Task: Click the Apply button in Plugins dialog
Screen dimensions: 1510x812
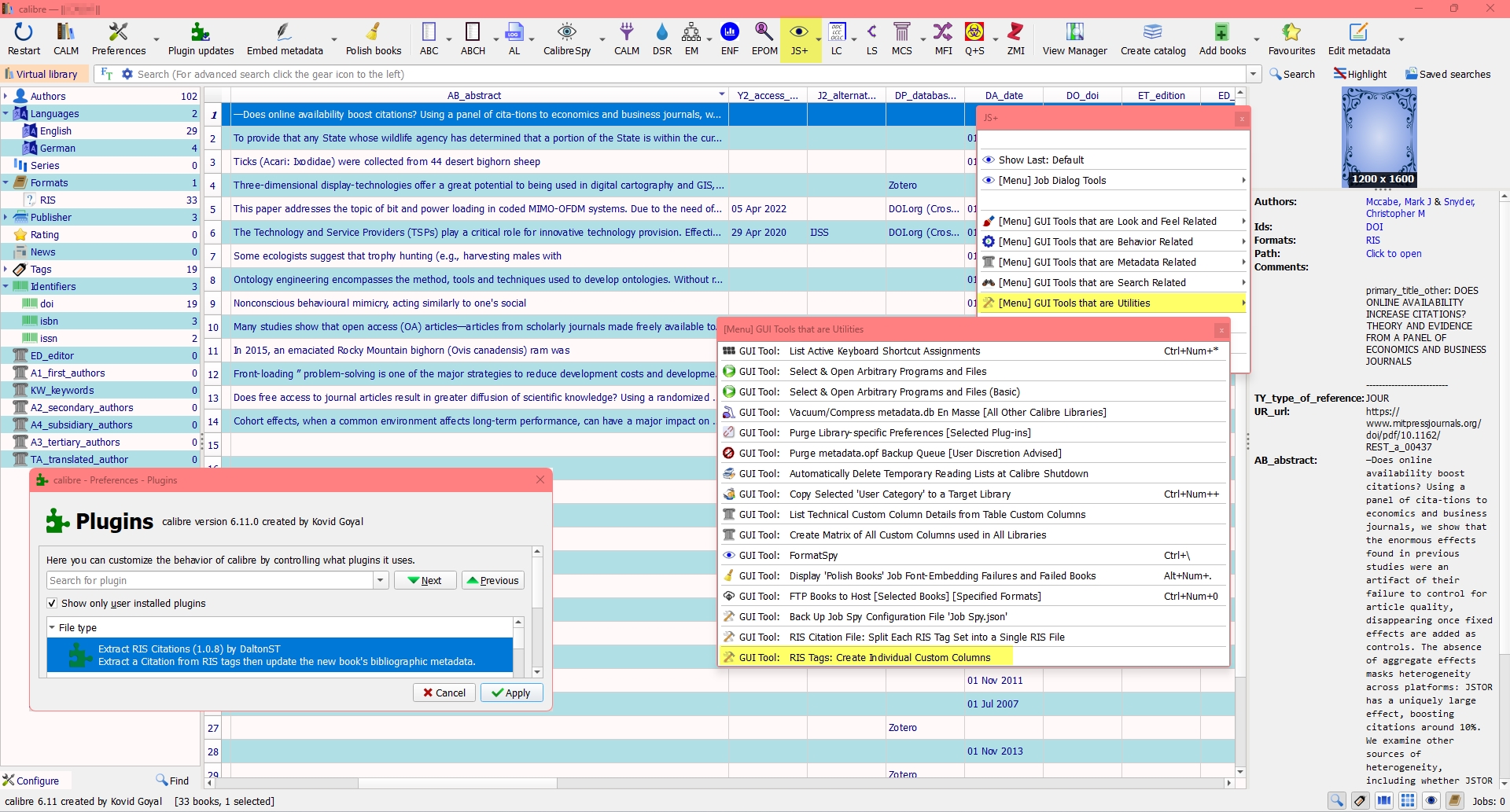Action: 510,693
